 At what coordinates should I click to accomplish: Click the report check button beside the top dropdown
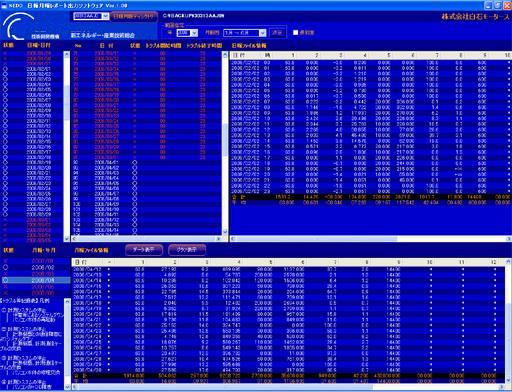[134, 16]
